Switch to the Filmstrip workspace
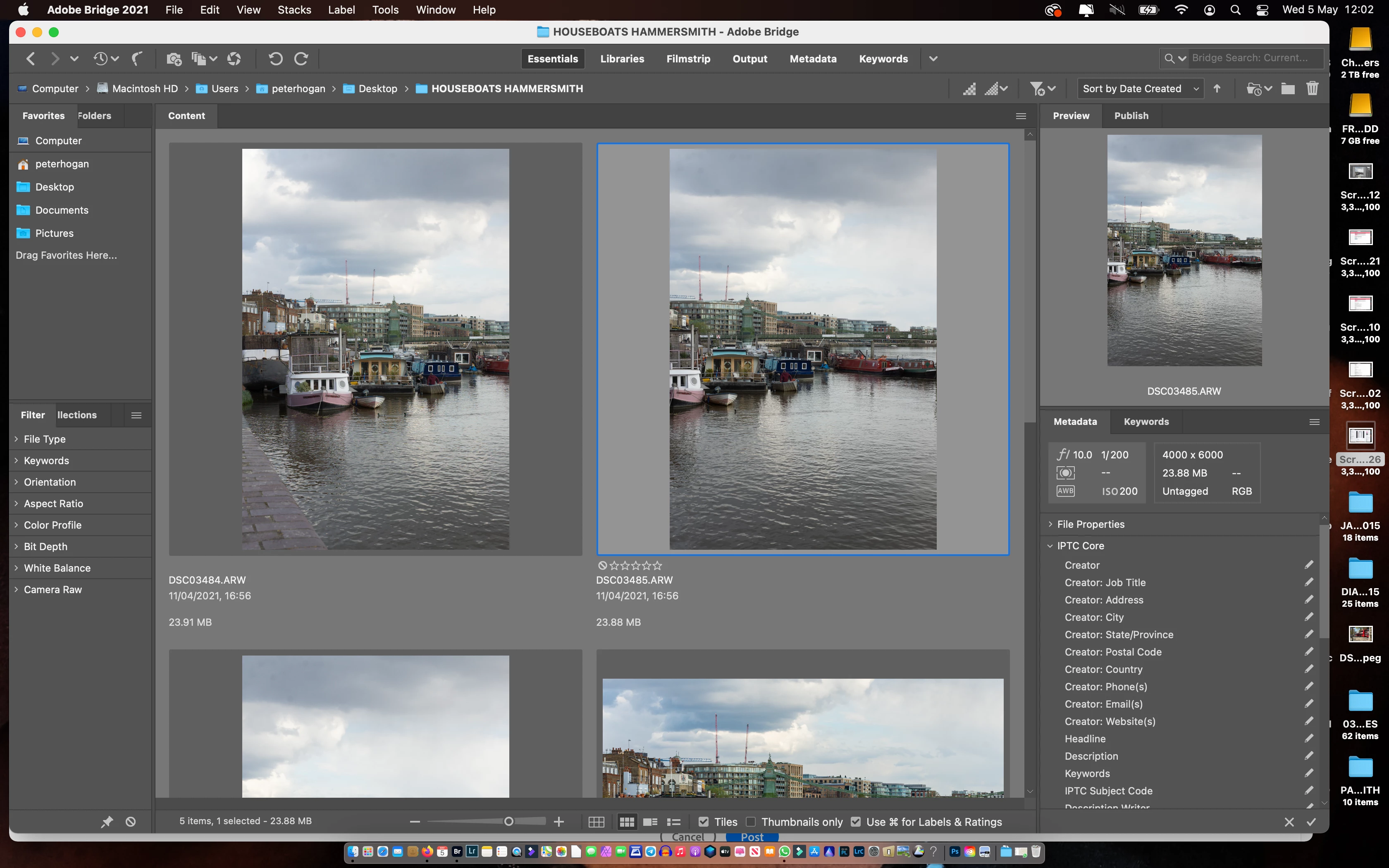This screenshot has width=1389, height=868. point(687,59)
